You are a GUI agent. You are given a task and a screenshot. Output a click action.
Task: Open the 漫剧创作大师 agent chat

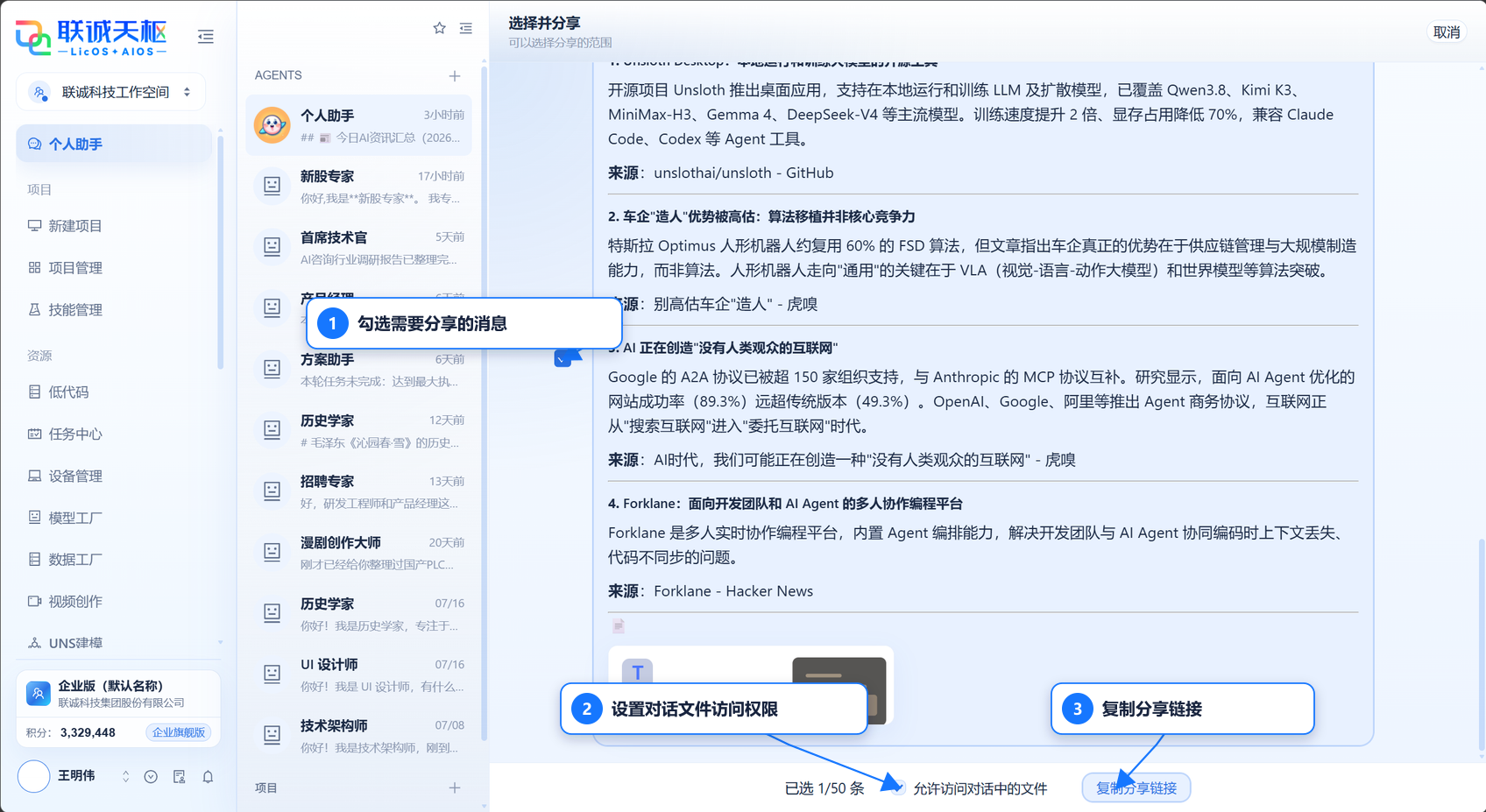359,554
